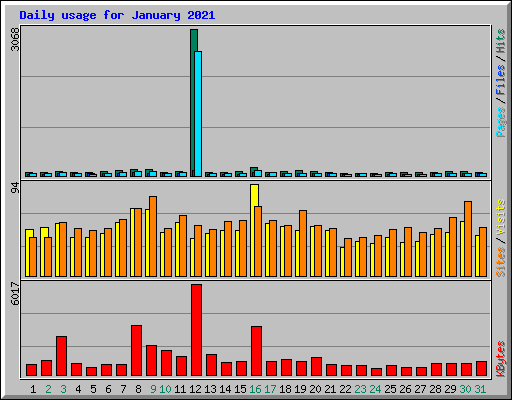
Task: Click the Sites legend label
Action: pyautogui.click(x=500, y=262)
